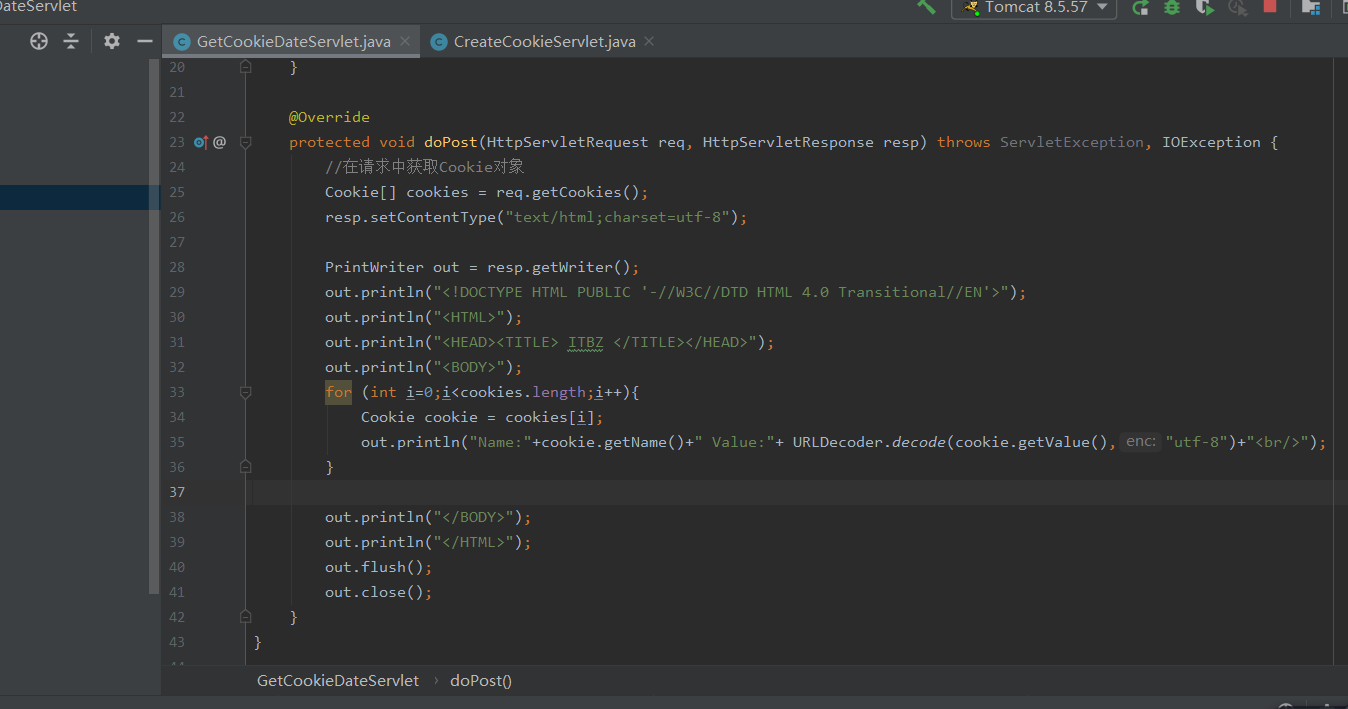Start debugging with the green bug icon
Screen dimensions: 1348x709
(1172, 8)
